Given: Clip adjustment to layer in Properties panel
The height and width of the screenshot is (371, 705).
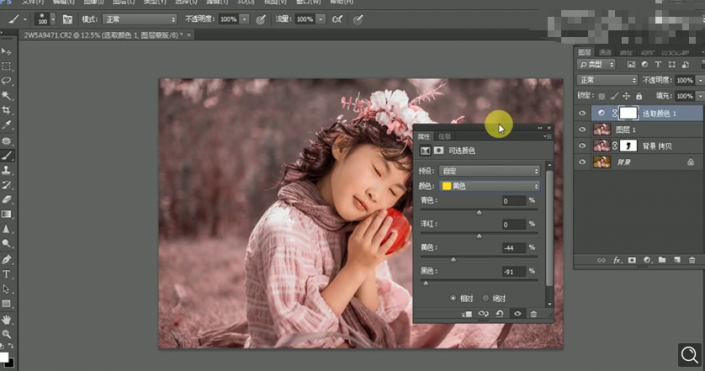Looking at the screenshot, I should click(x=467, y=314).
